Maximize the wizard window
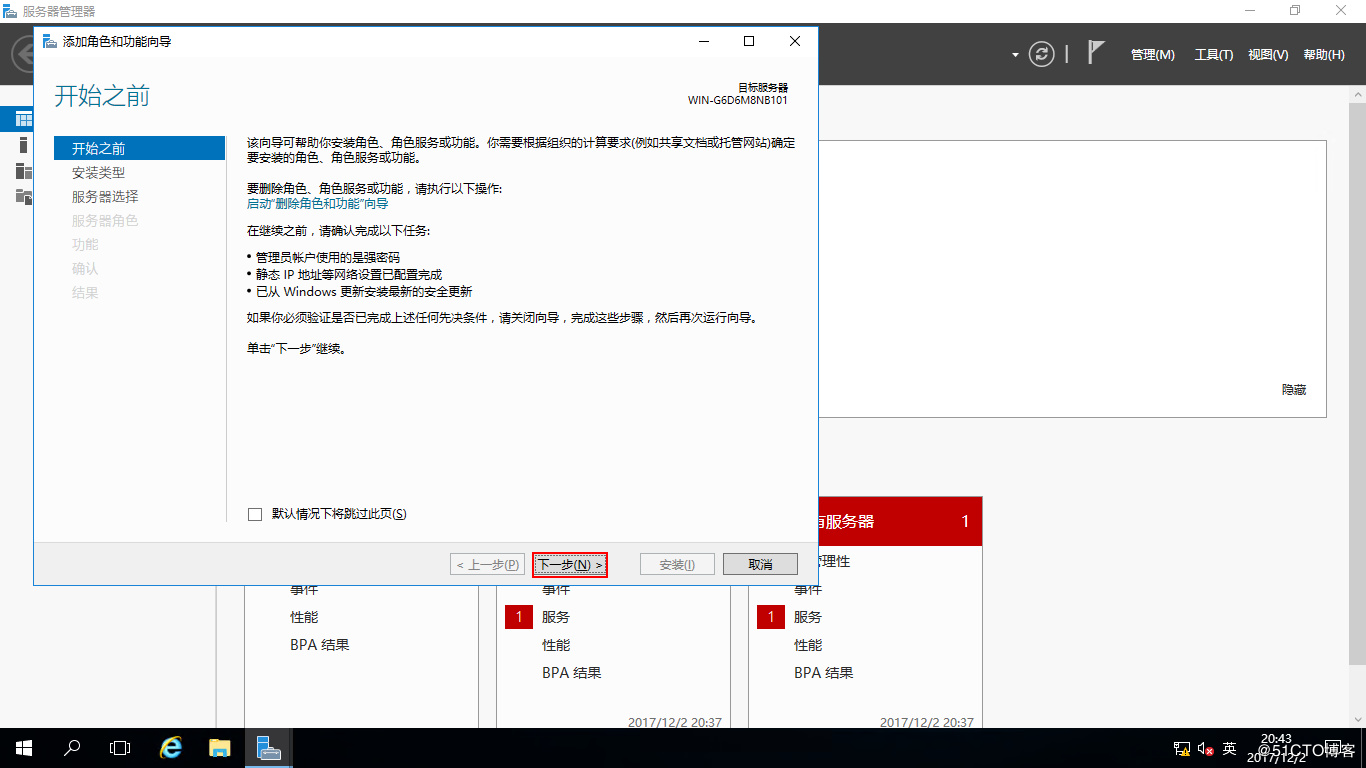The height and width of the screenshot is (768, 1366). click(749, 41)
